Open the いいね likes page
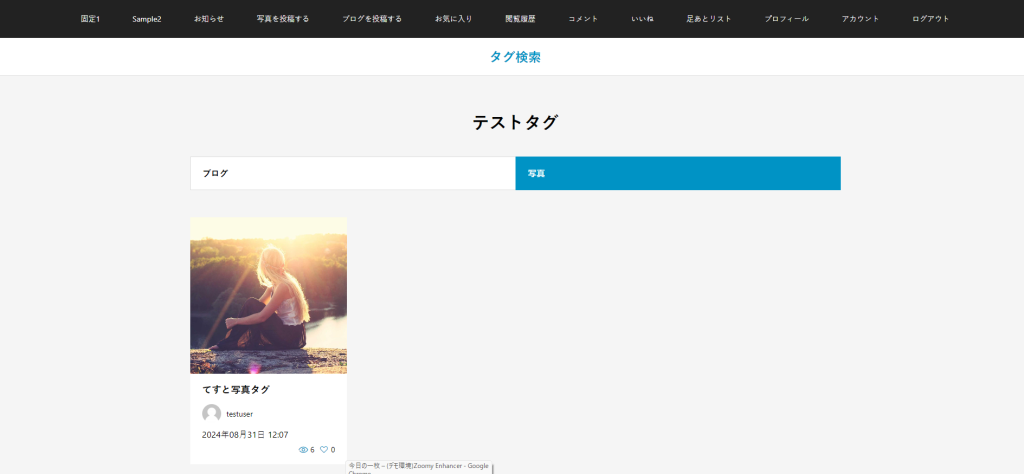1024x474 pixels. (642, 19)
